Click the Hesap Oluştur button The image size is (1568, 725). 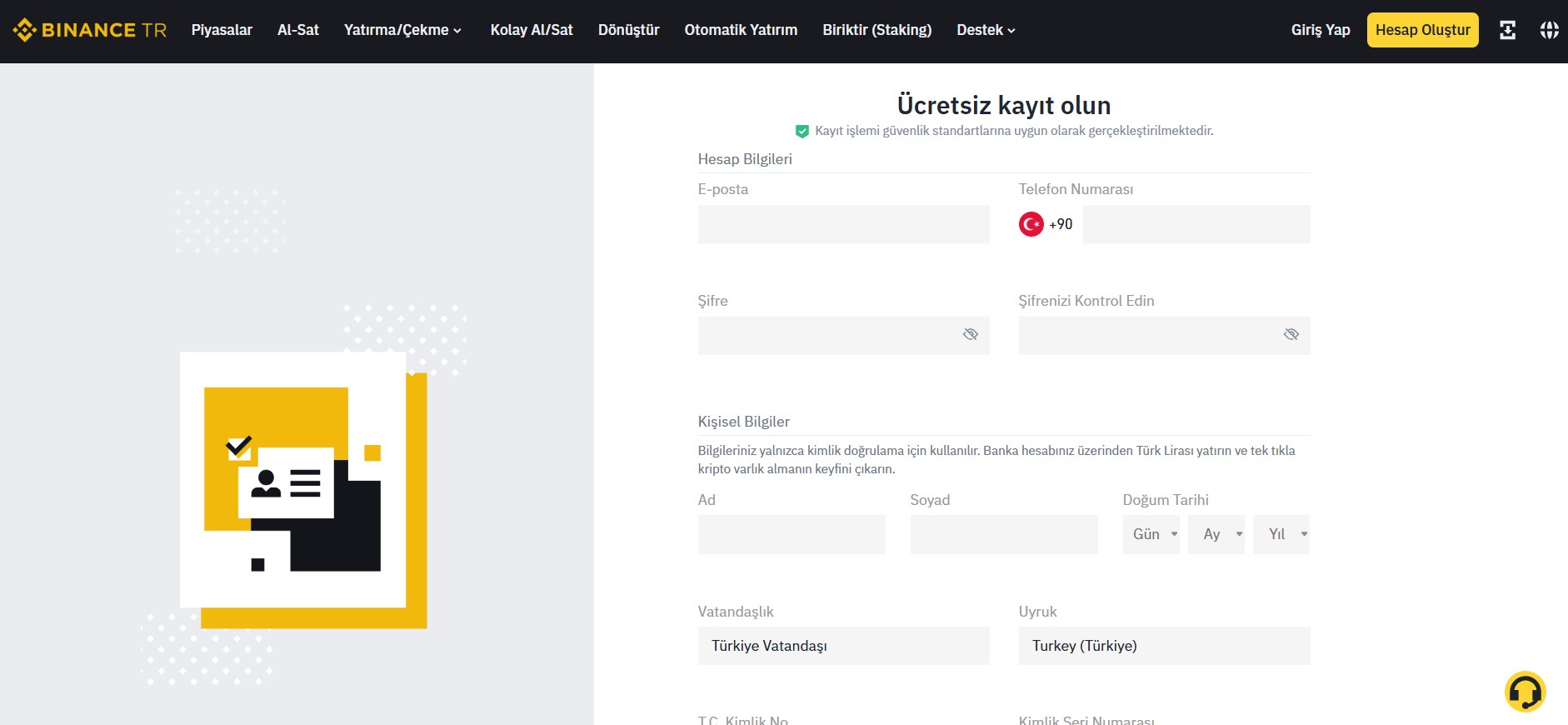click(x=1422, y=30)
